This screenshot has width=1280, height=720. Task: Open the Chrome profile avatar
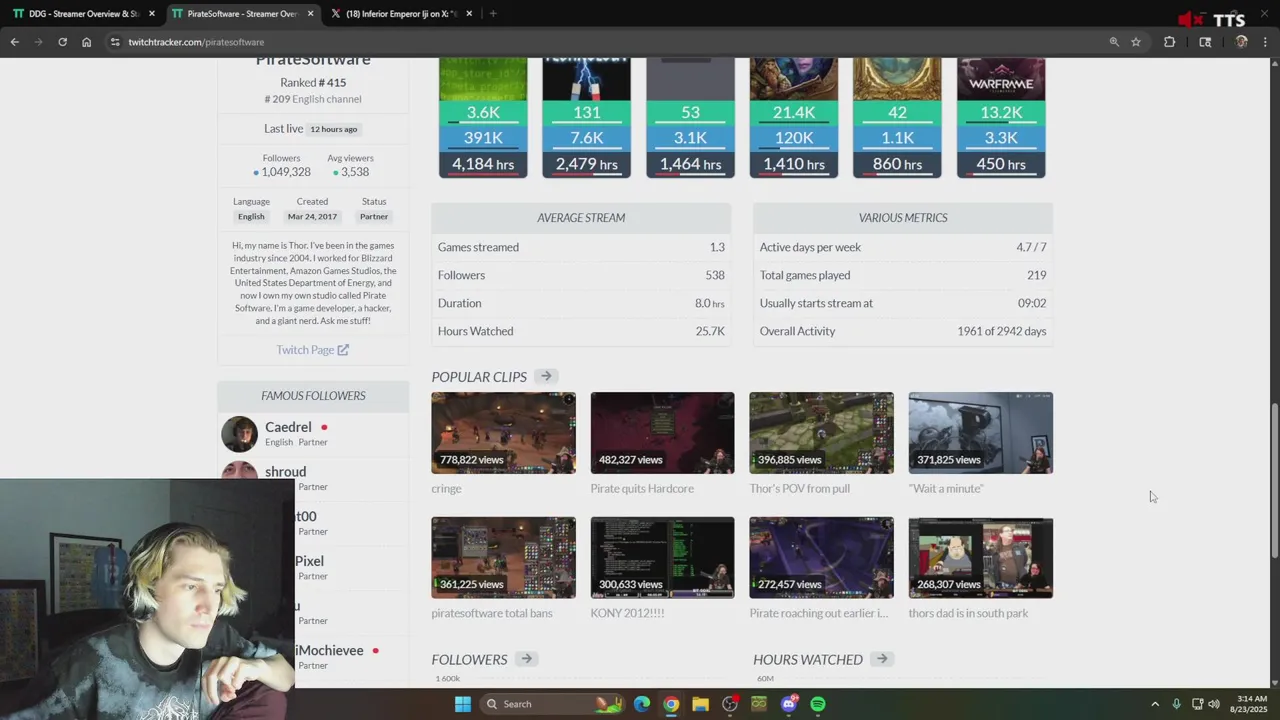1241,42
